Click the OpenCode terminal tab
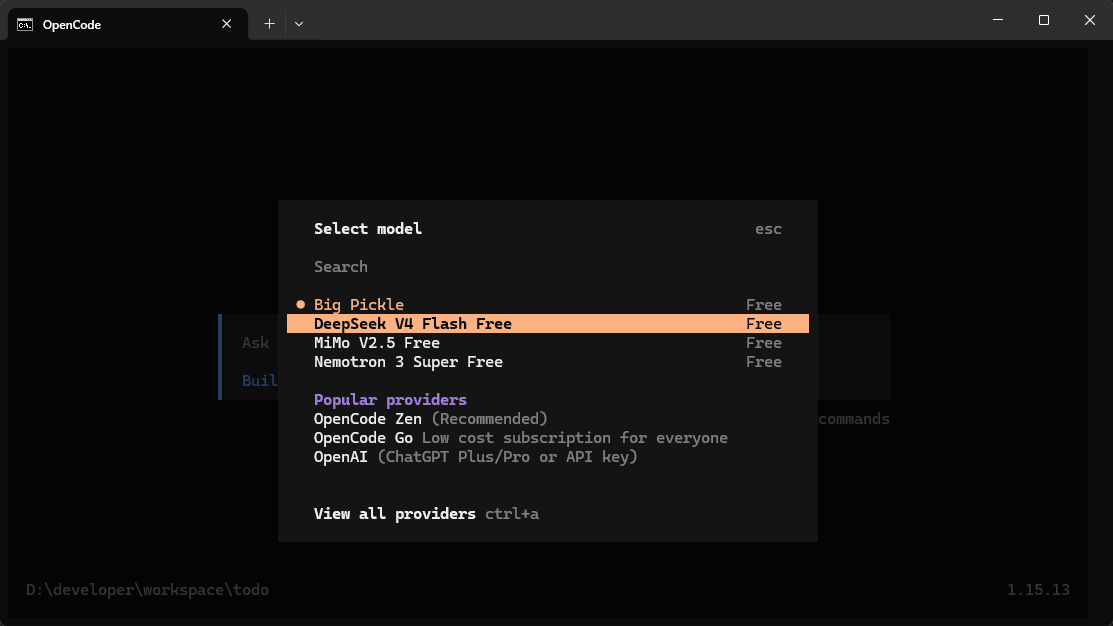The width and height of the screenshot is (1113, 626). point(128,24)
